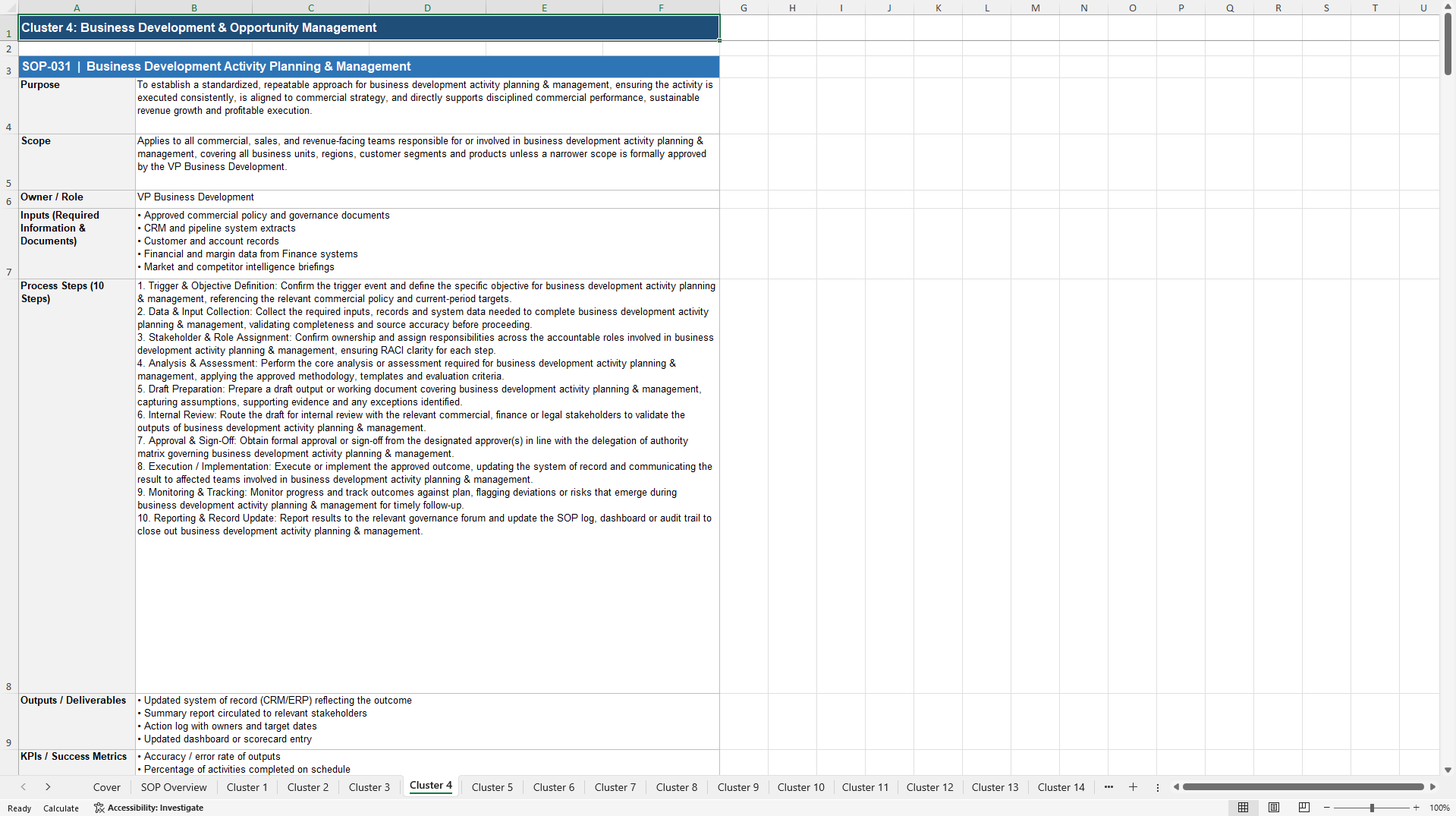Click the tab bar options dots
1456x816 pixels.
[x=1158, y=787]
